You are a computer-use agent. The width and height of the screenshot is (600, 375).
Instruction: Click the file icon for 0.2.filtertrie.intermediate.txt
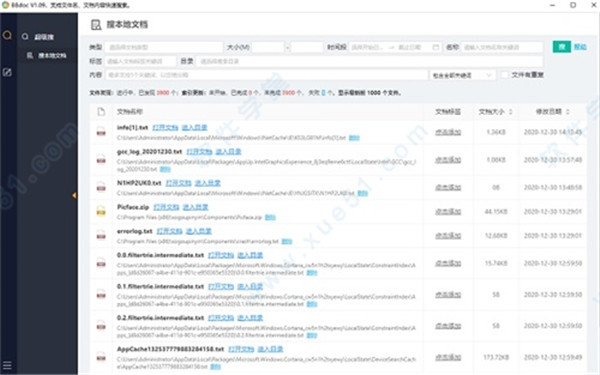[101, 326]
